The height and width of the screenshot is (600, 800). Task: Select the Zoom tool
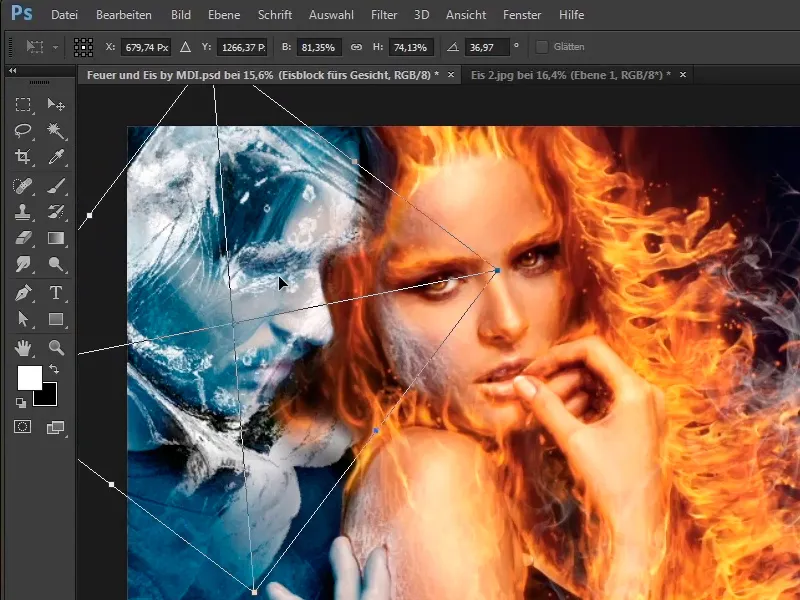coord(56,348)
